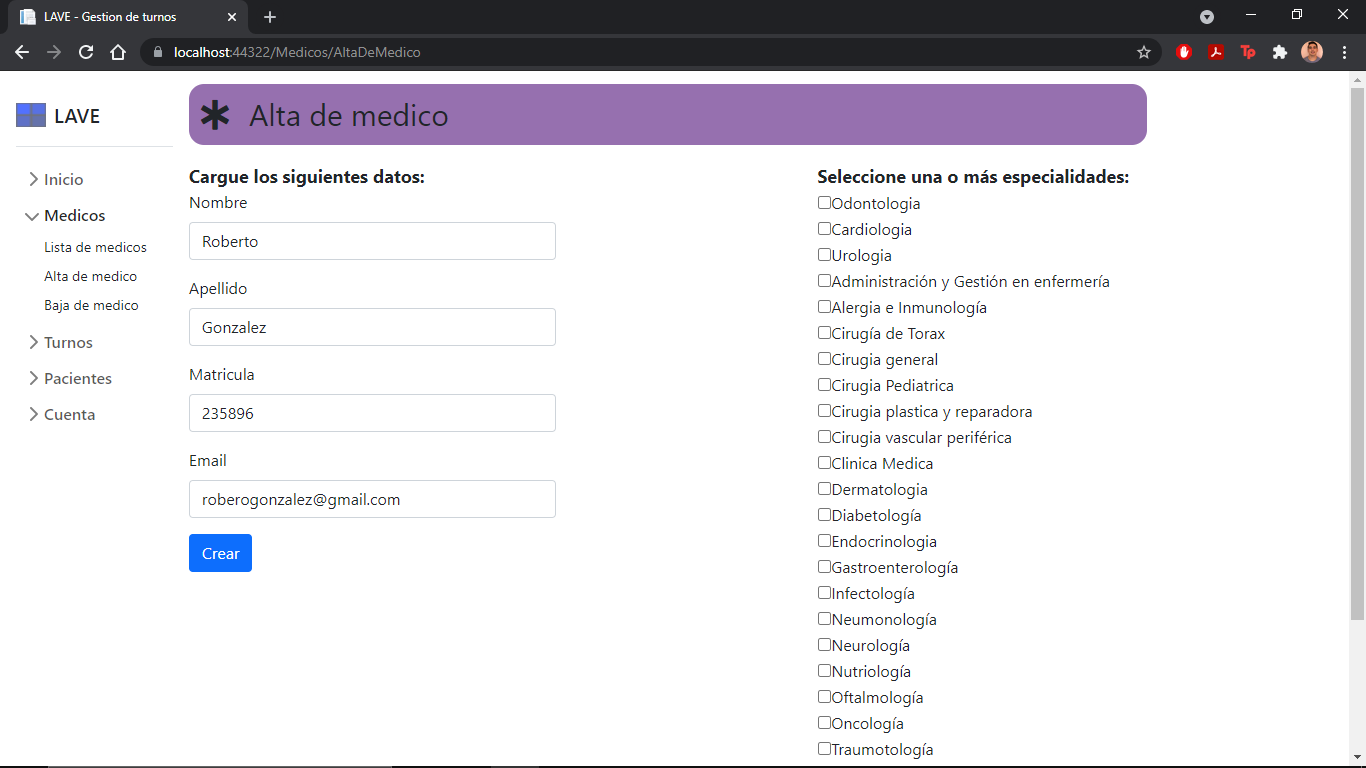Open Baja de medico menu entry
Viewport: 1366px width, 768px height.
coord(91,305)
